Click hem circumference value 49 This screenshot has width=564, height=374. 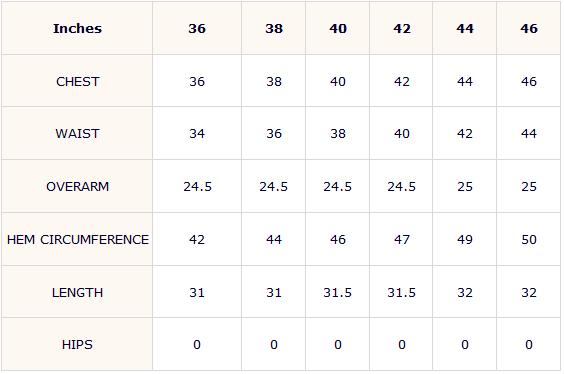465,240
